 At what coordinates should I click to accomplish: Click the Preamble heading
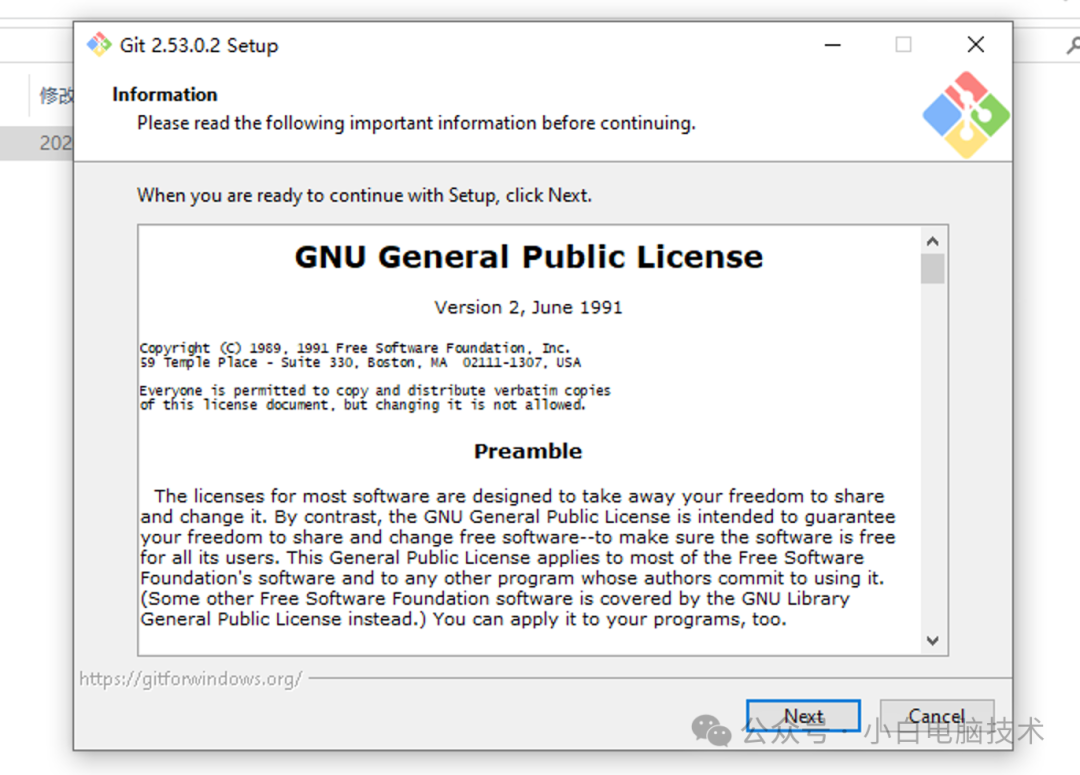[x=528, y=451]
